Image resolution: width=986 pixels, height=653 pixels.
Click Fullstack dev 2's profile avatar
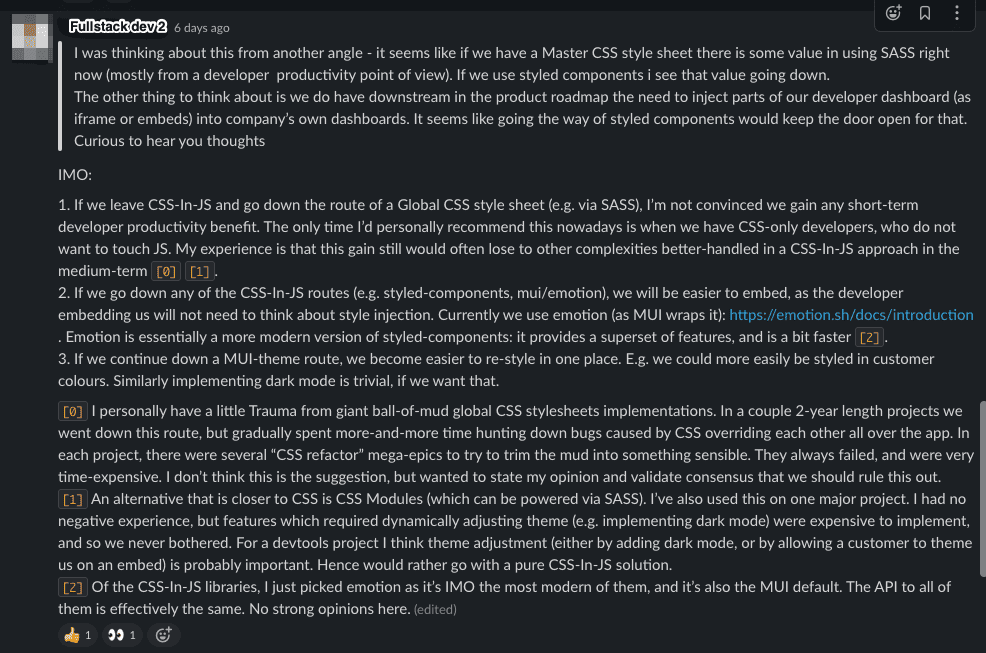(32, 32)
